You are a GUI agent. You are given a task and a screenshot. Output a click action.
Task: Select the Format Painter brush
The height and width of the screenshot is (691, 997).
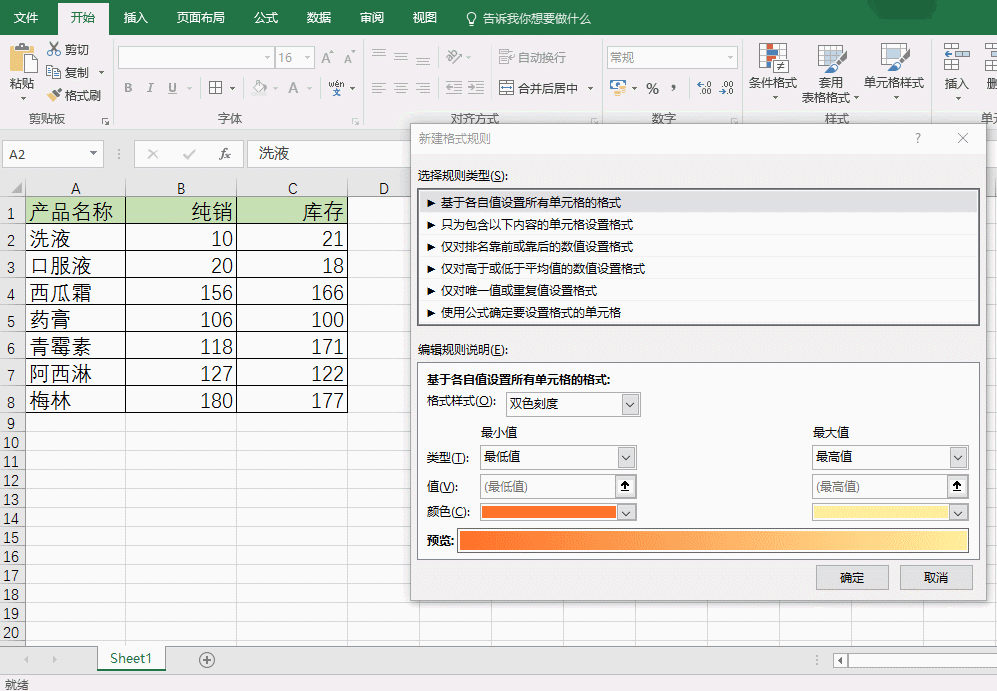click(x=55, y=95)
